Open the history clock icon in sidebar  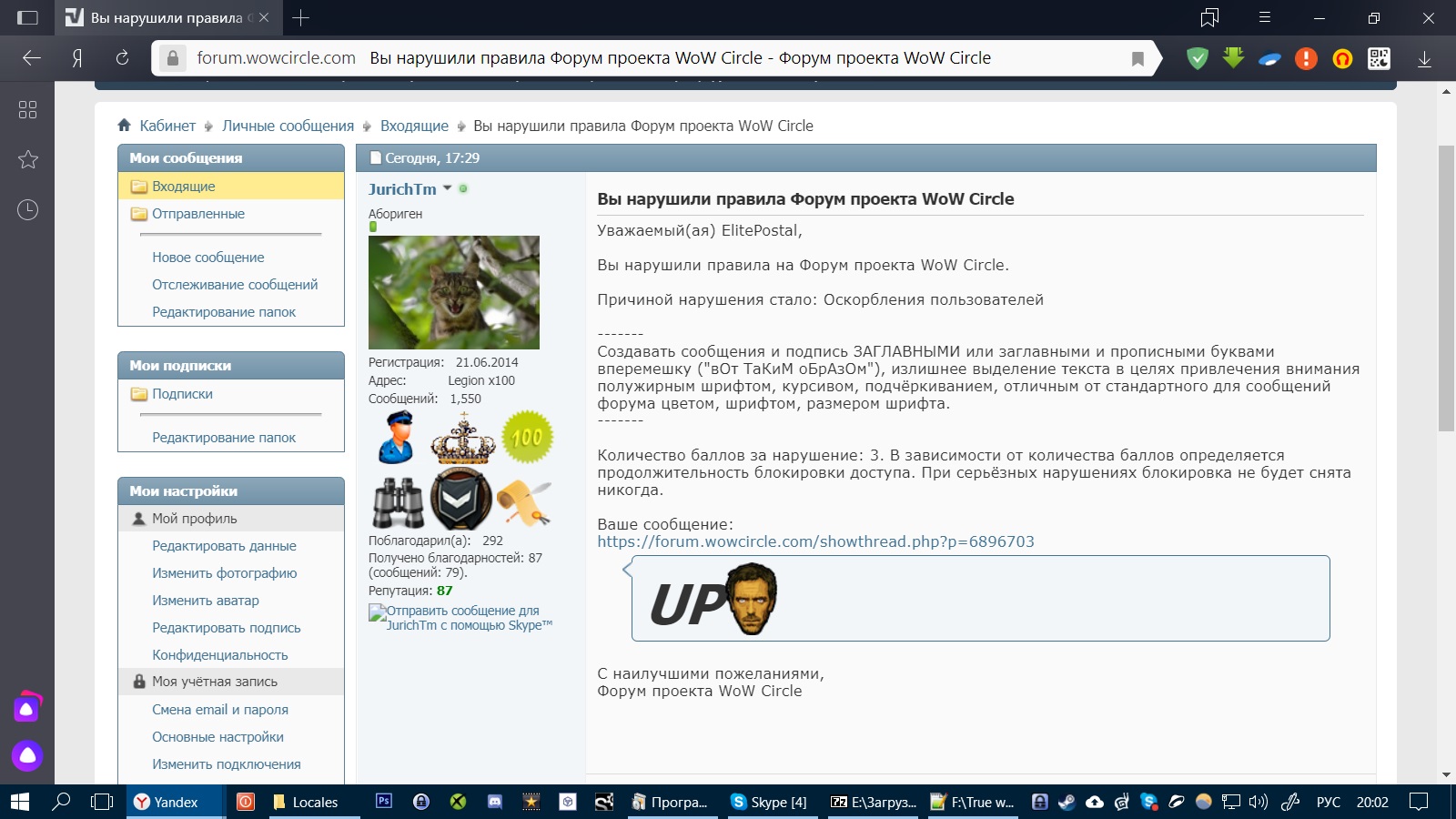28,210
